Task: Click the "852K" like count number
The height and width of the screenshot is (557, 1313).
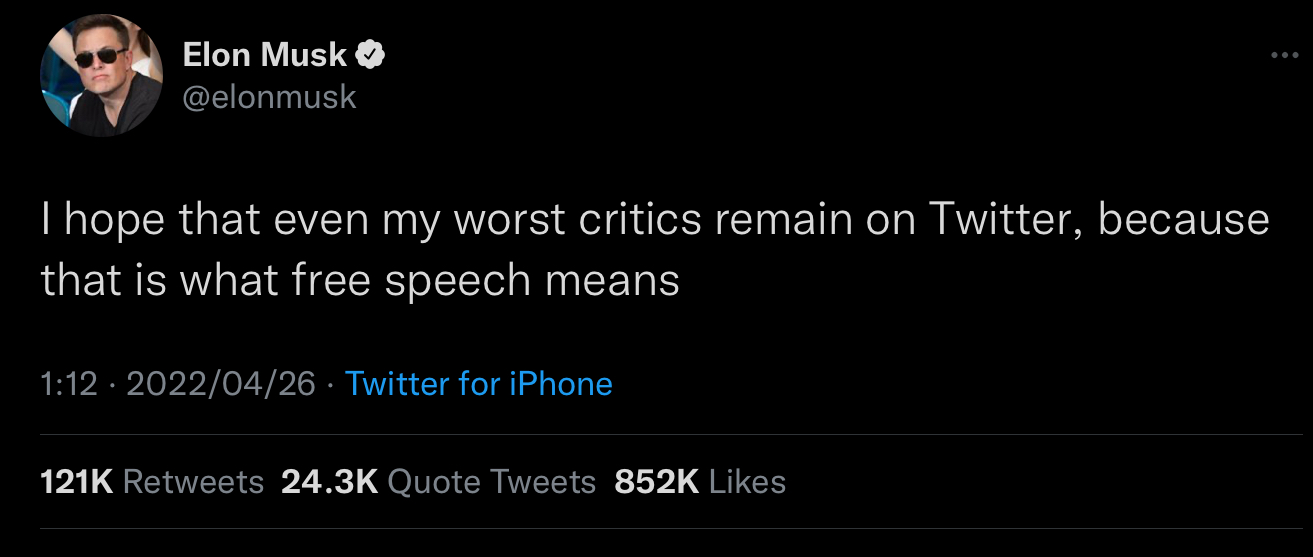Action: click(656, 482)
